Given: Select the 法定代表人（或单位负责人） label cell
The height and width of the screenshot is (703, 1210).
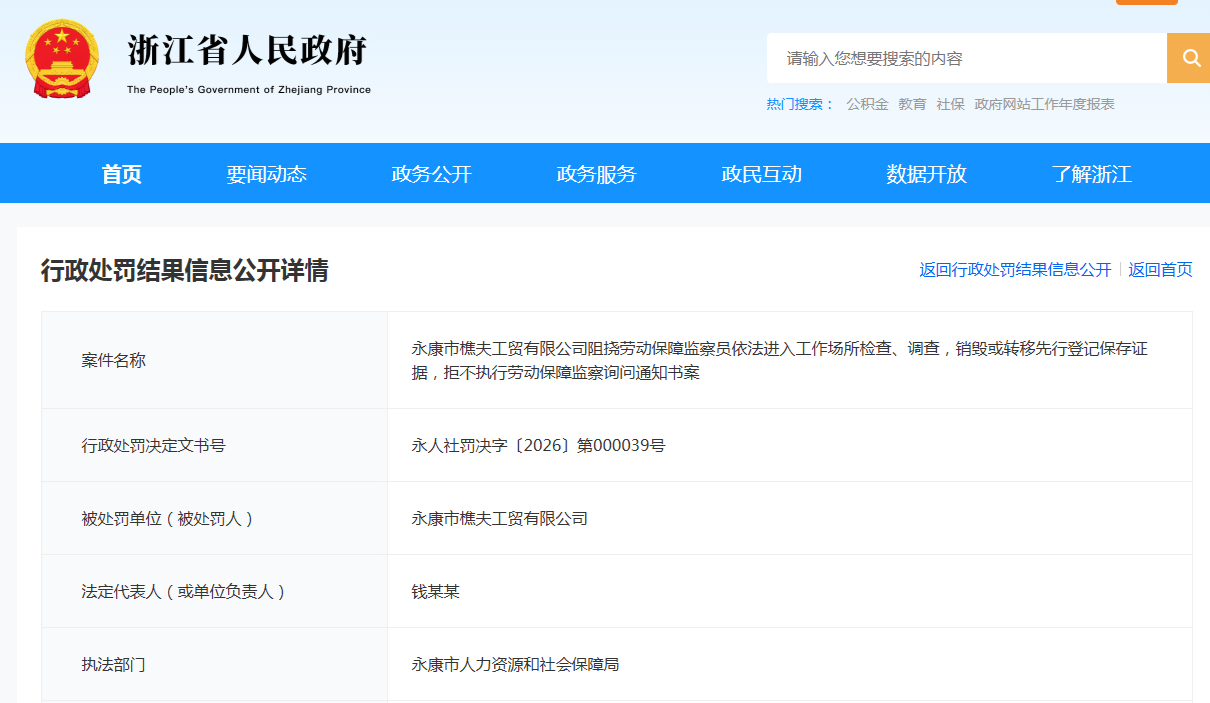Looking at the screenshot, I should tap(214, 591).
